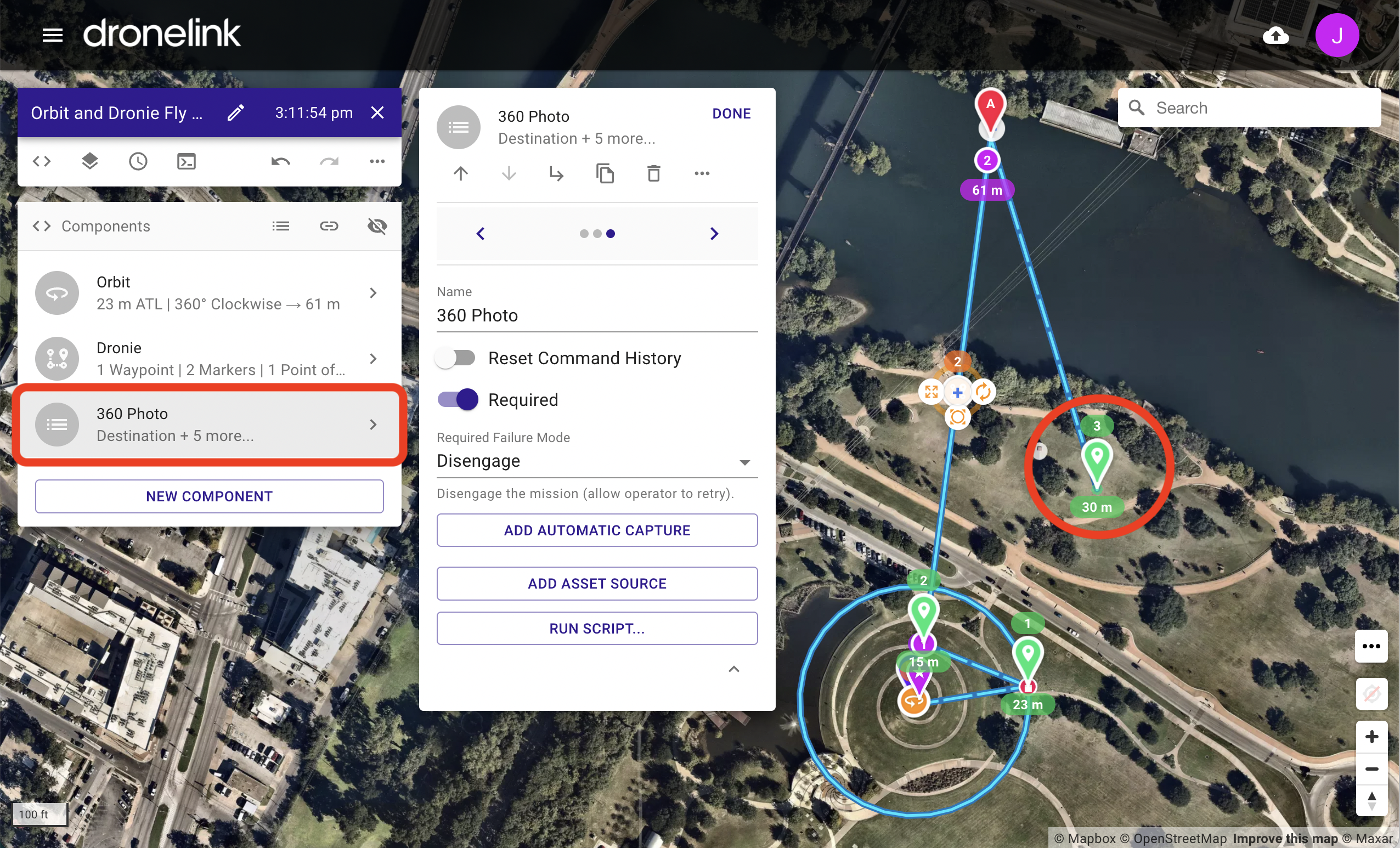1400x848 pixels.
Task: Show the Components list view icon
Action: pyautogui.click(x=281, y=226)
